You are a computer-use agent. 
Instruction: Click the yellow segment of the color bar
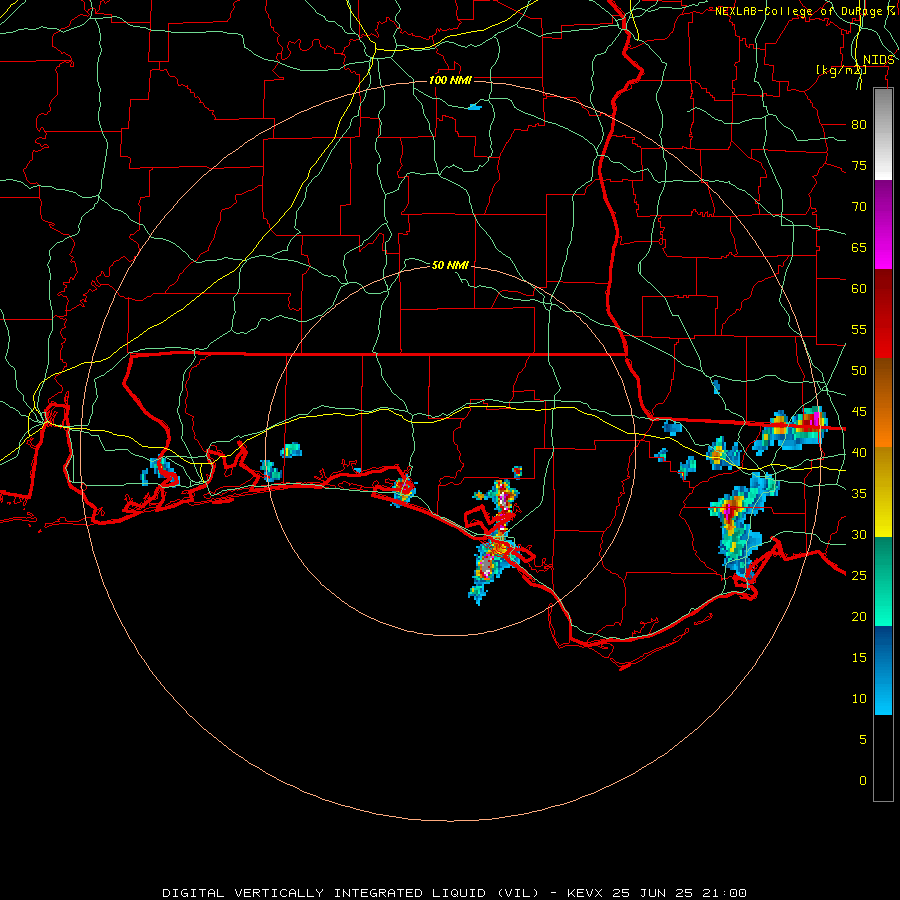tap(883, 492)
